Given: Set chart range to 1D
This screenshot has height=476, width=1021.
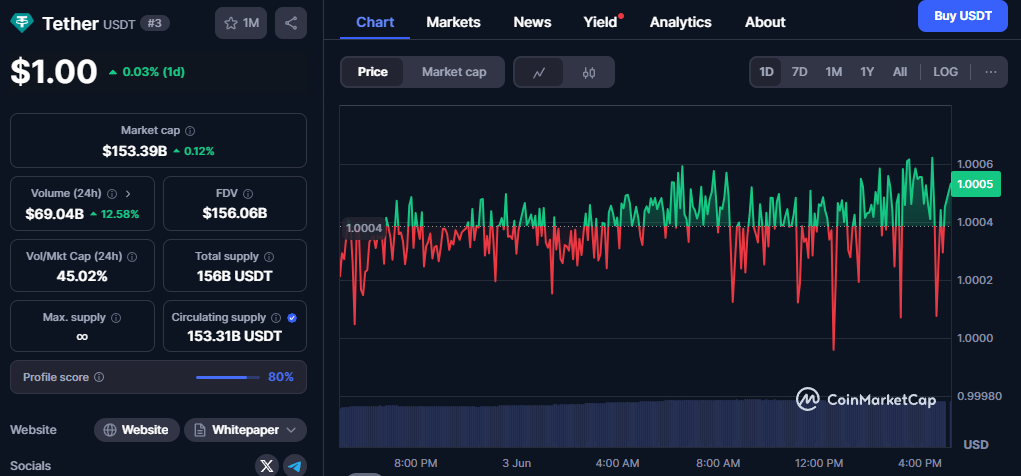Looking at the screenshot, I should [x=766, y=72].
